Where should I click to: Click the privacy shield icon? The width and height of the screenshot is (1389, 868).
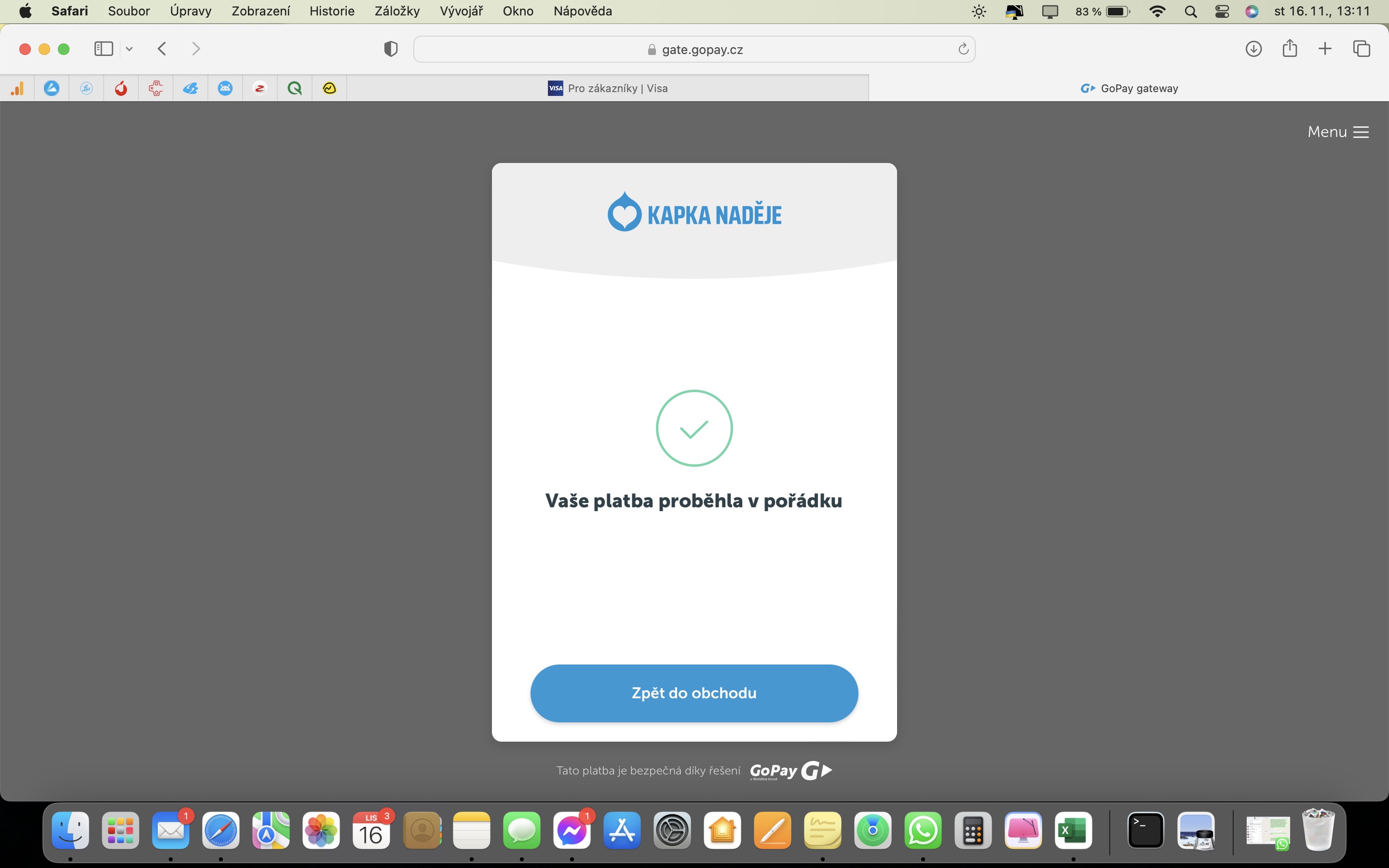pos(390,49)
